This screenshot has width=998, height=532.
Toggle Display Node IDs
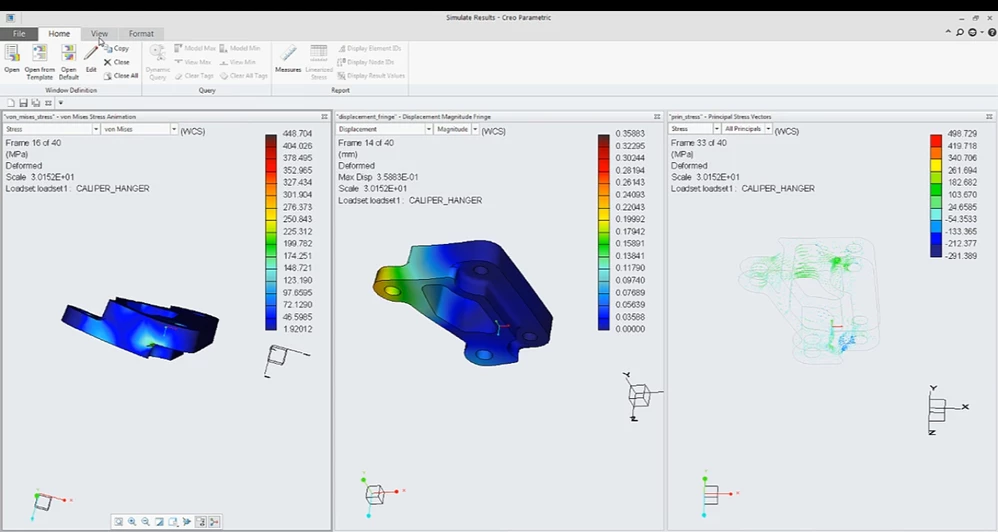(x=366, y=62)
